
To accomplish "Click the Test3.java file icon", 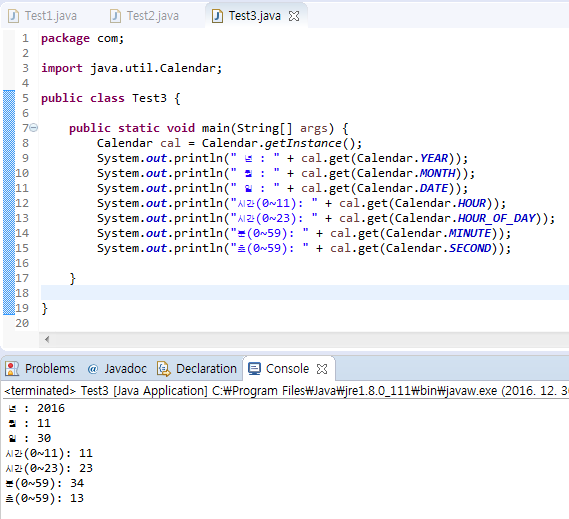I will 217,16.
